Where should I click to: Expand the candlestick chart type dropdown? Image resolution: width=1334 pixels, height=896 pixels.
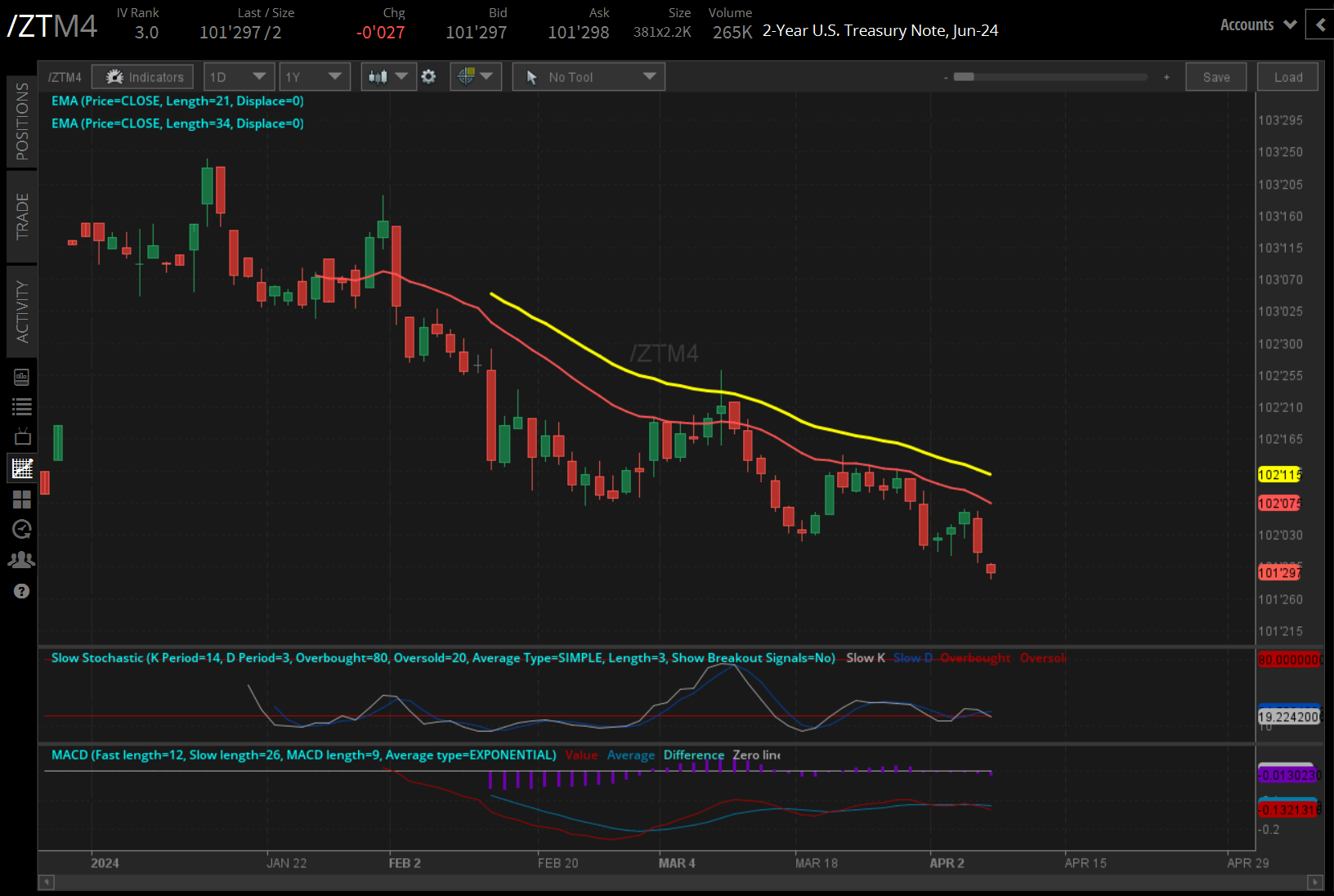[388, 77]
